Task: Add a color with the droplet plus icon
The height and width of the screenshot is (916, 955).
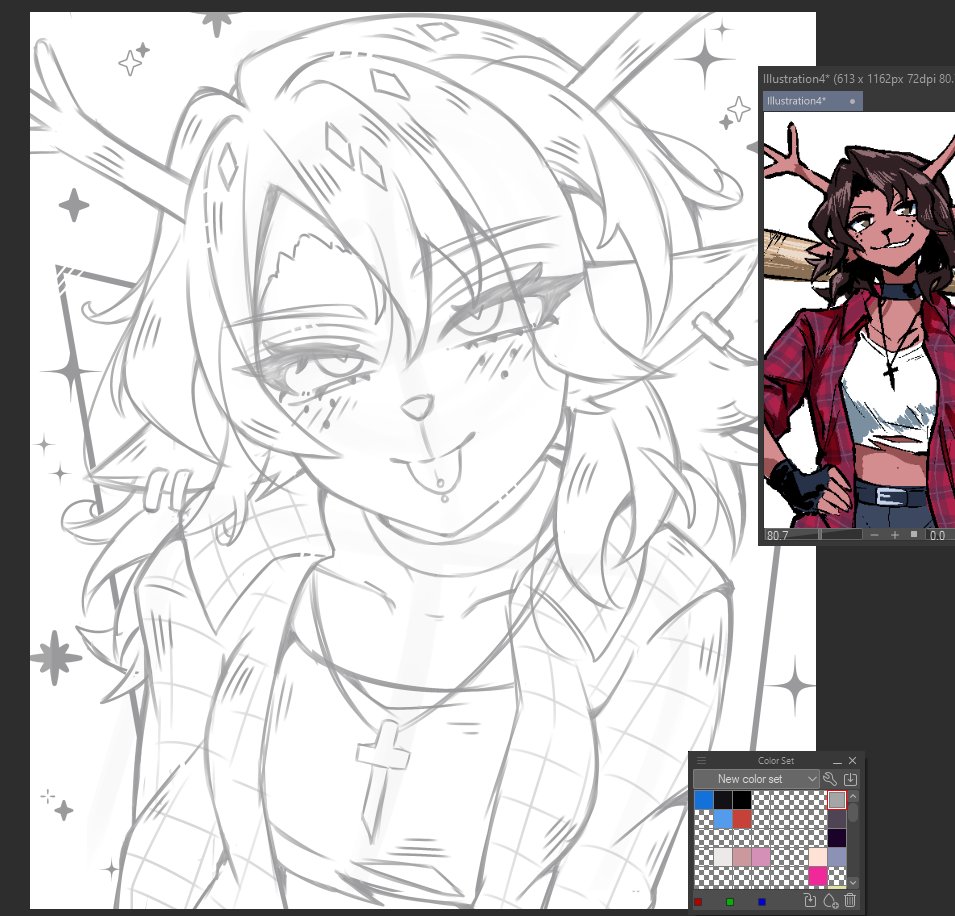Action: click(x=830, y=900)
